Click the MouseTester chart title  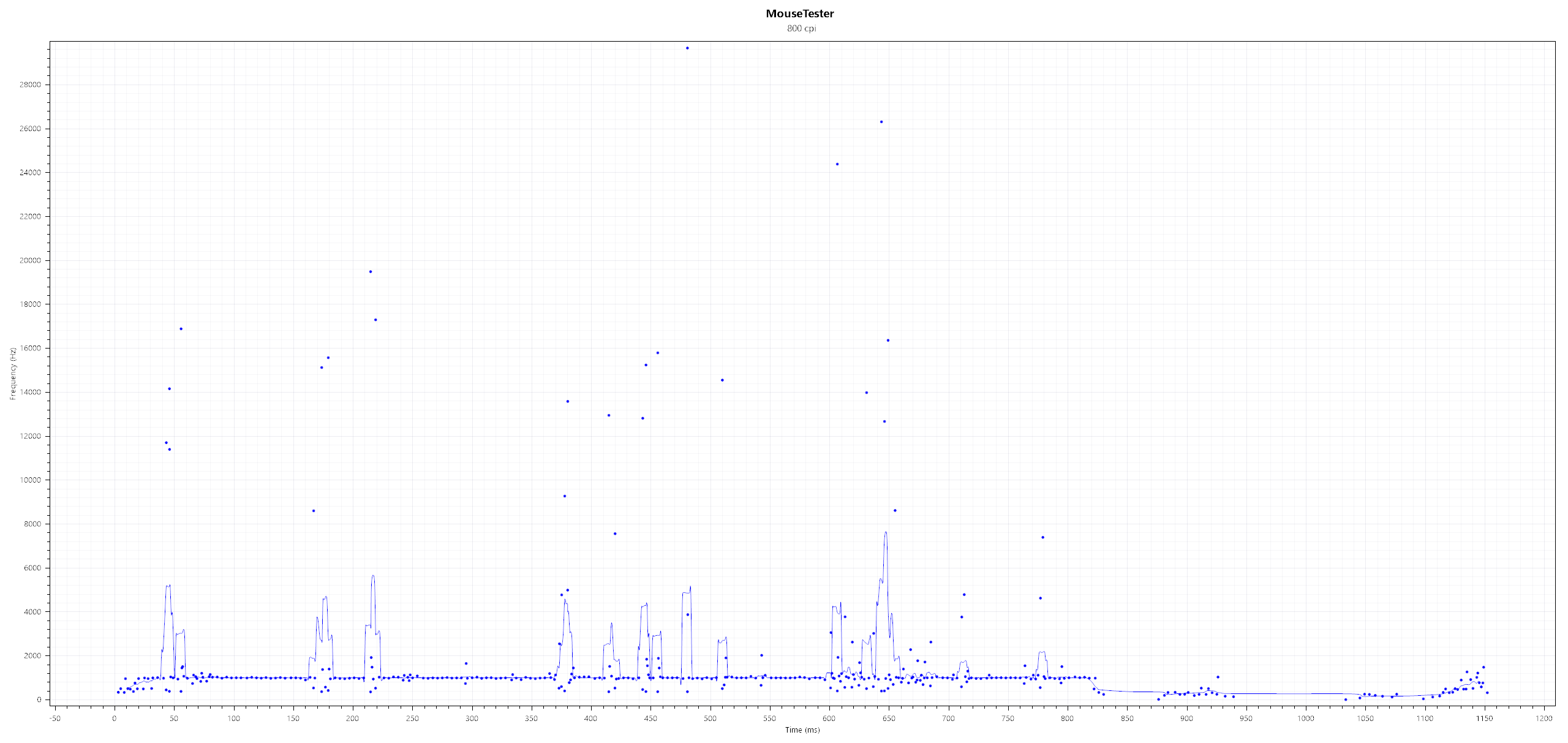799,13
